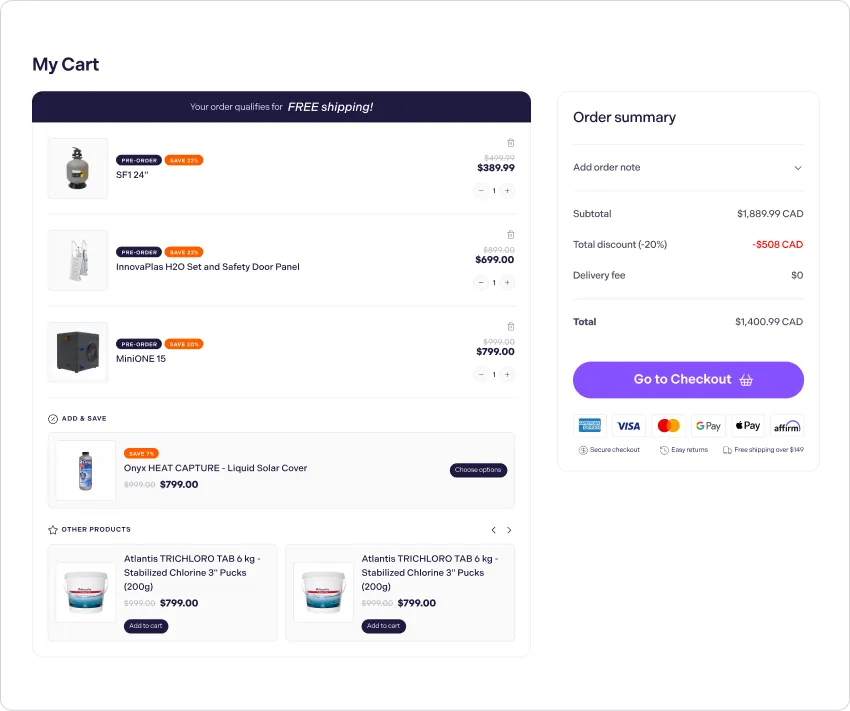
Task: Click the Add order note label
Action: (607, 167)
